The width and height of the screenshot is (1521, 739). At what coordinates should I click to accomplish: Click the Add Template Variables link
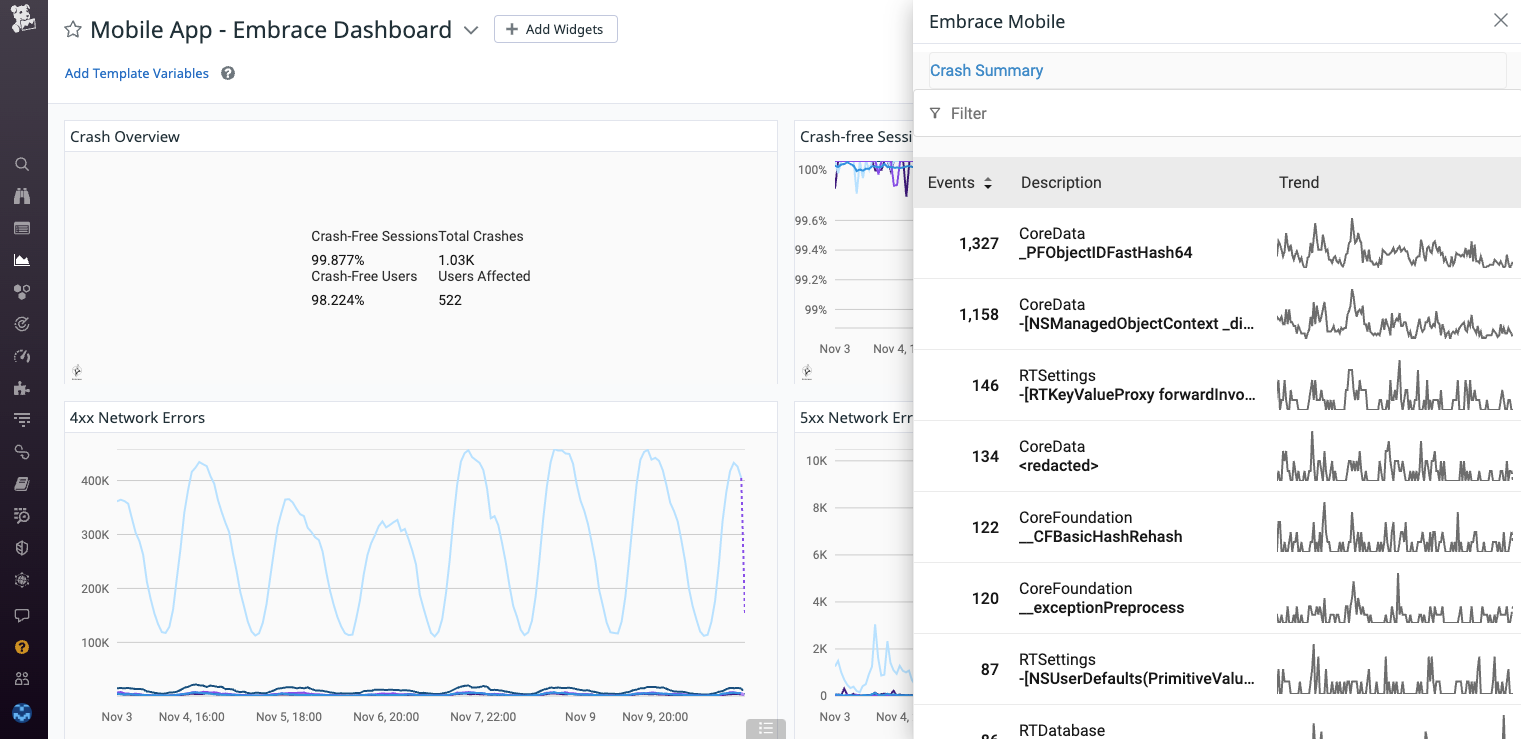(137, 73)
